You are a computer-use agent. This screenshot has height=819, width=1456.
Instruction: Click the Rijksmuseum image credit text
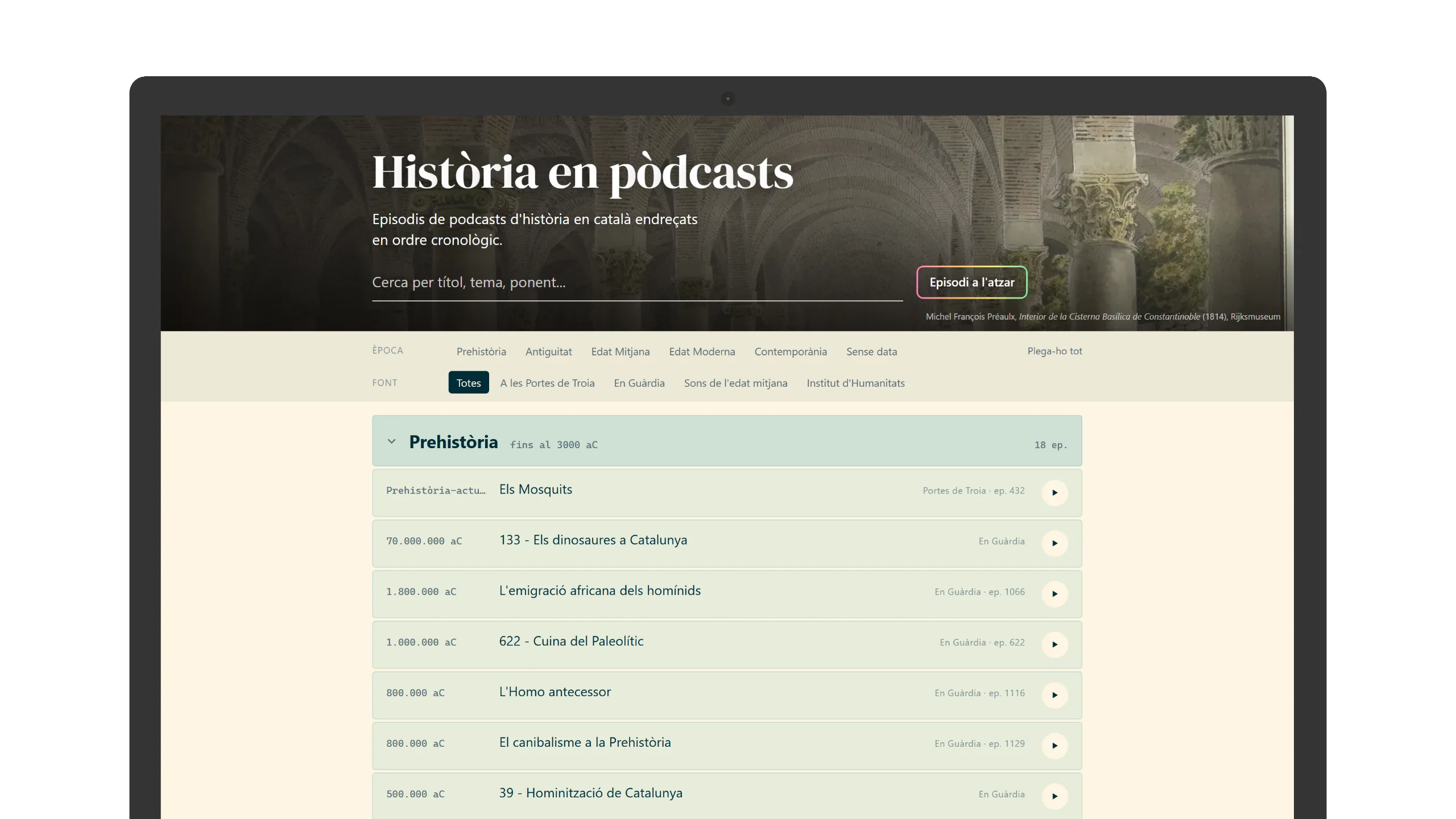(x=1103, y=317)
